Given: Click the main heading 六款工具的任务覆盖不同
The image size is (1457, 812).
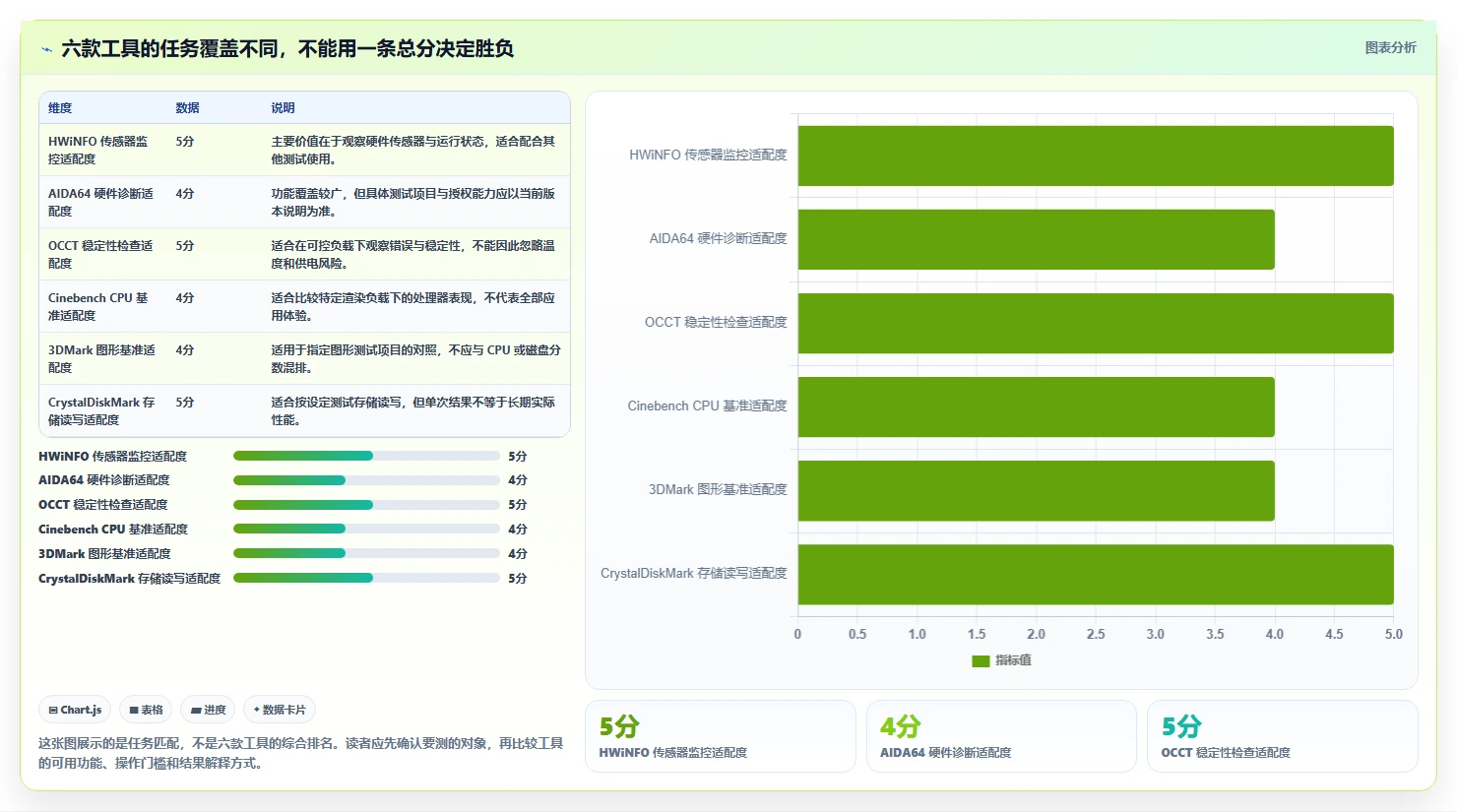Looking at the screenshot, I should click(x=287, y=48).
